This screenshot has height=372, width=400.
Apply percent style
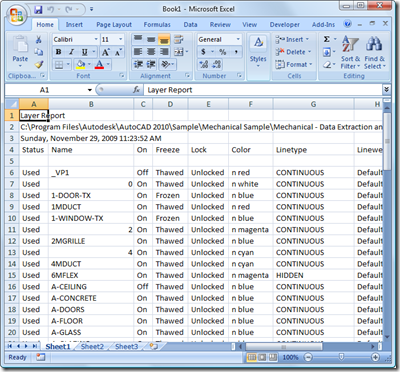coord(222,52)
